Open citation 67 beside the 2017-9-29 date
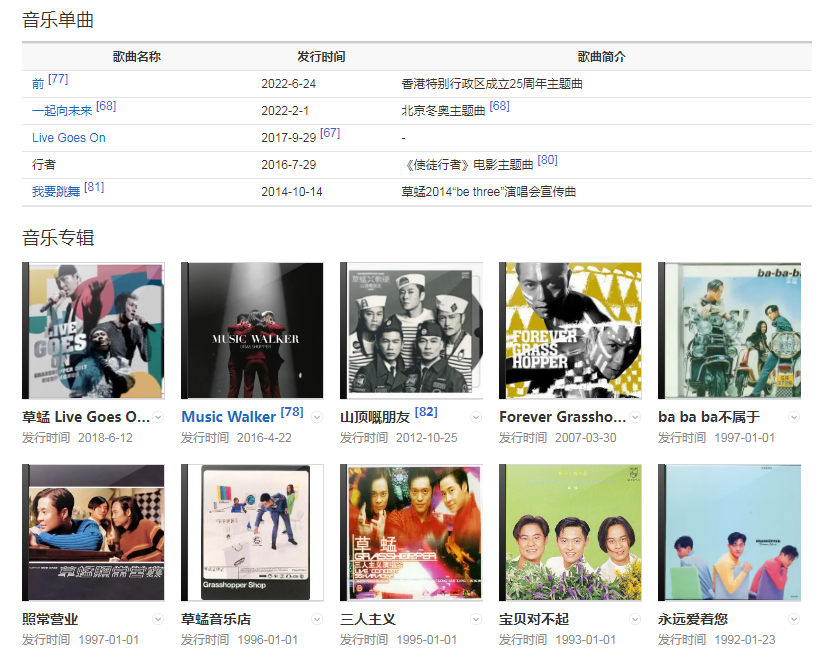The image size is (822, 660). click(330, 133)
